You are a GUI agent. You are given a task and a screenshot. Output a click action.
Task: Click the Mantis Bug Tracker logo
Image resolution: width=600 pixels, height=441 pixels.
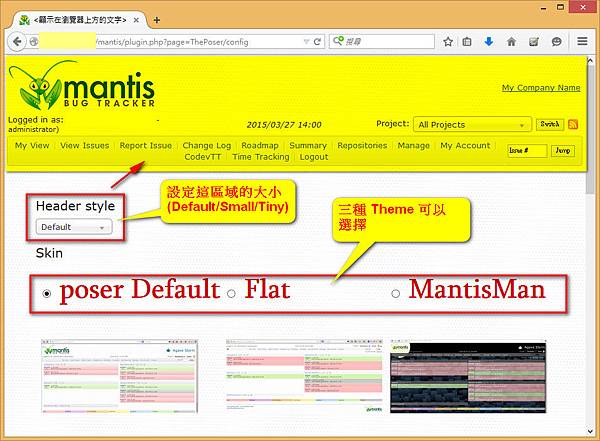(83, 86)
